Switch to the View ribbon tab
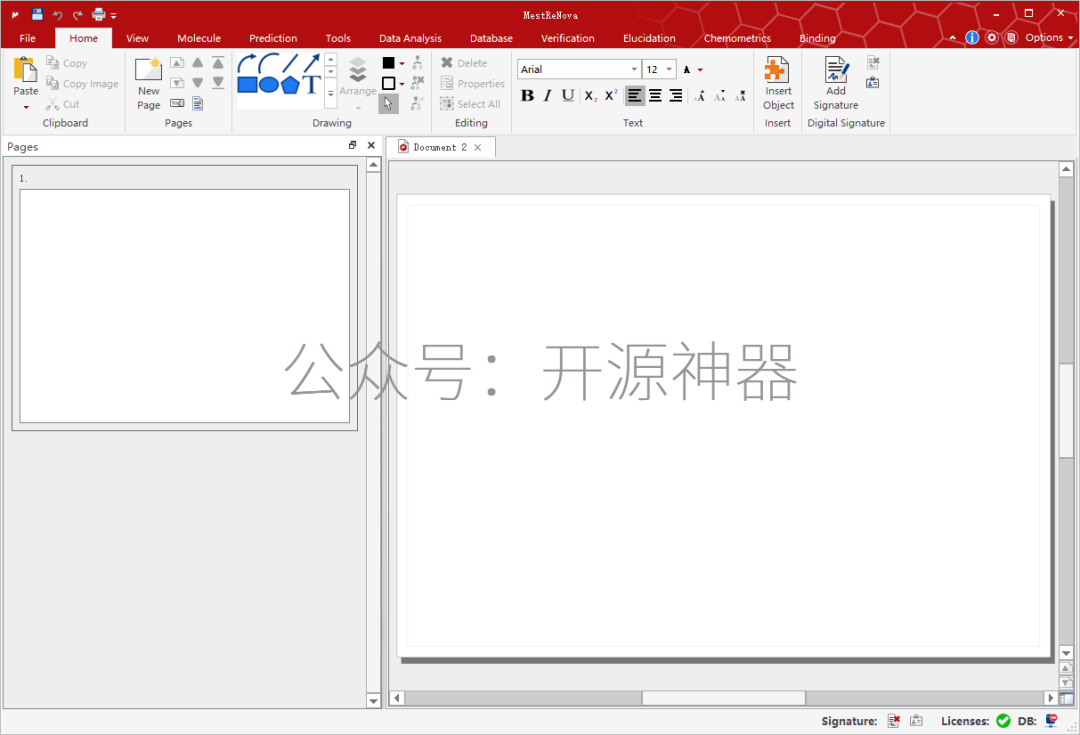The image size is (1080, 735). click(137, 38)
